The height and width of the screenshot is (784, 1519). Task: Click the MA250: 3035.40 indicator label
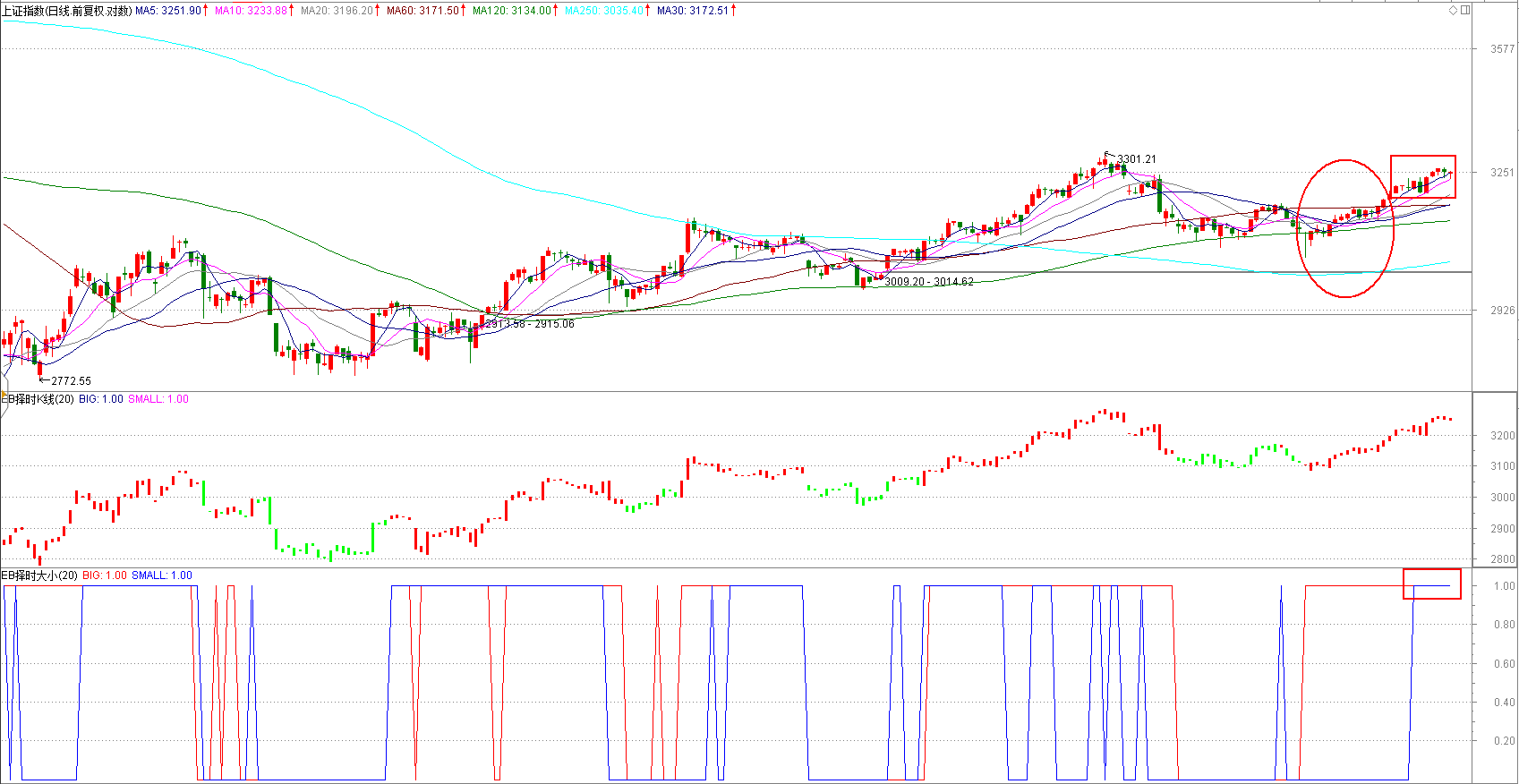(604, 11)
